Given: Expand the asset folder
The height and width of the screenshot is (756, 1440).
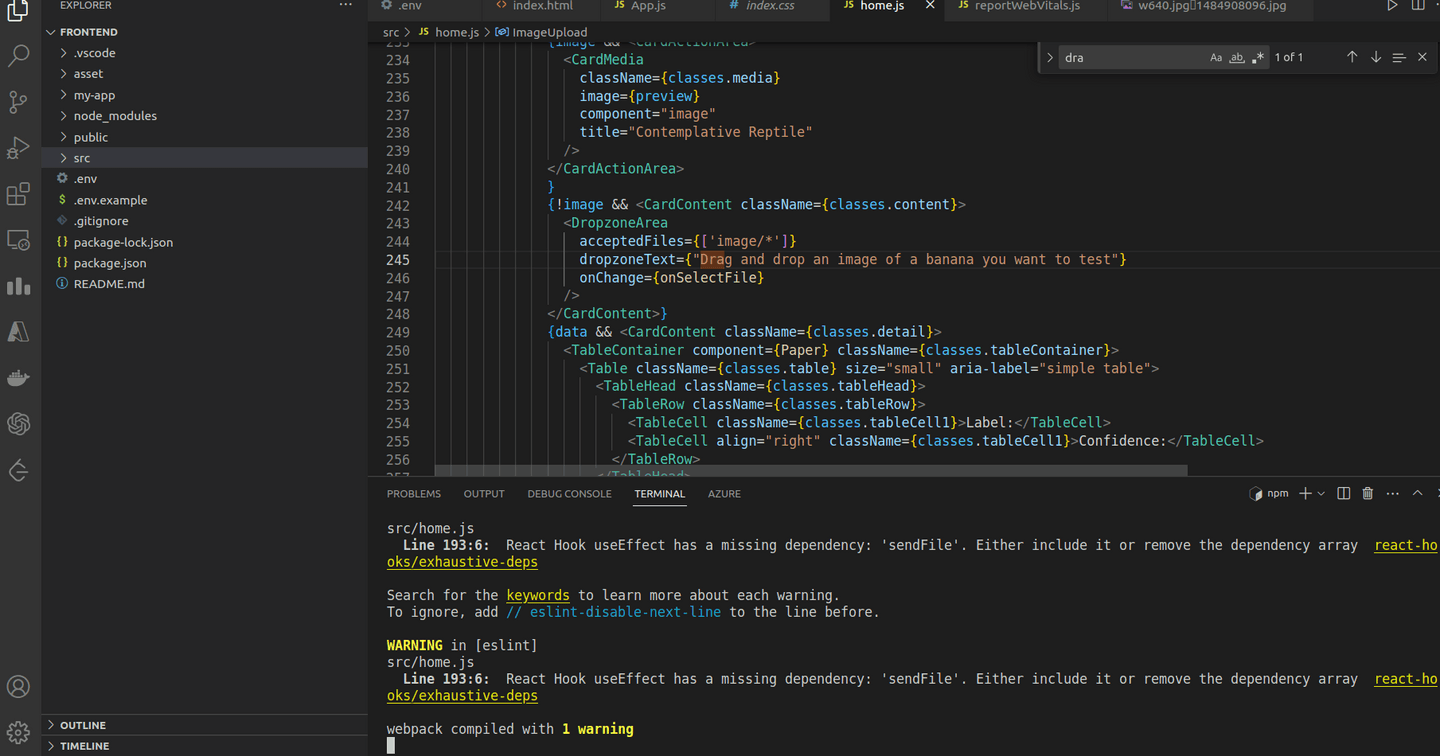Looking at the screenshot, I should point(205,74).
